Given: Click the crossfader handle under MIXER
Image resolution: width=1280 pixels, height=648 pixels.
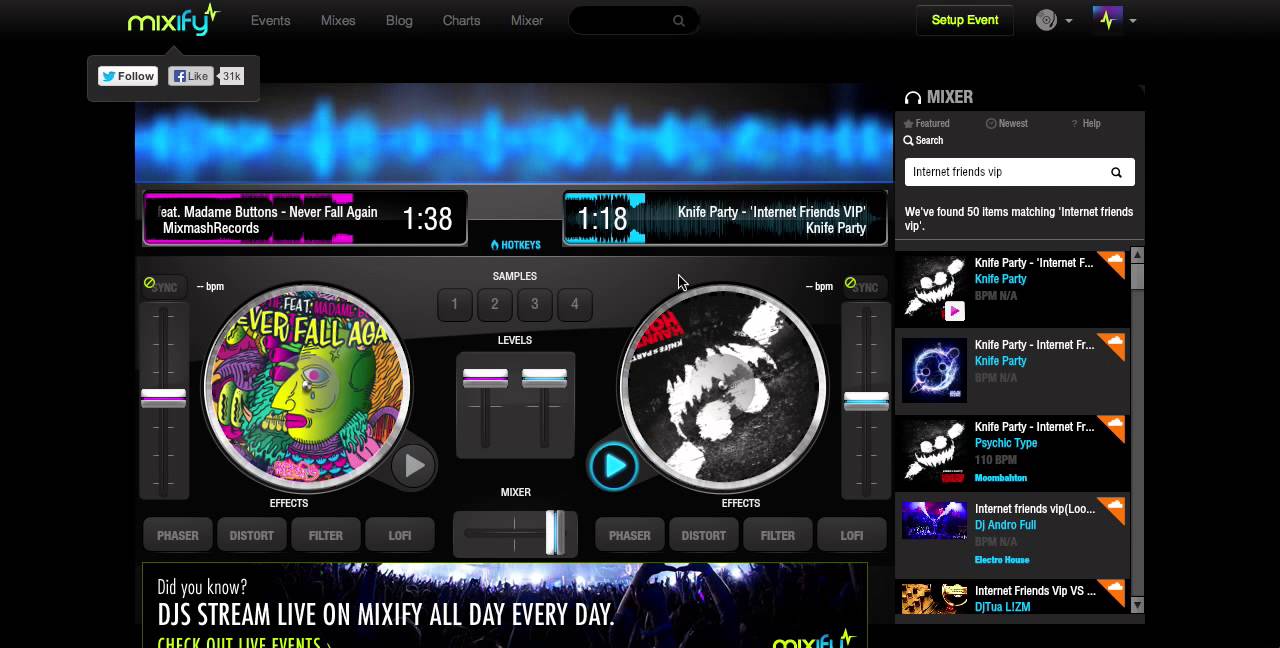Looking at the screenshot, I should point(555,533).
